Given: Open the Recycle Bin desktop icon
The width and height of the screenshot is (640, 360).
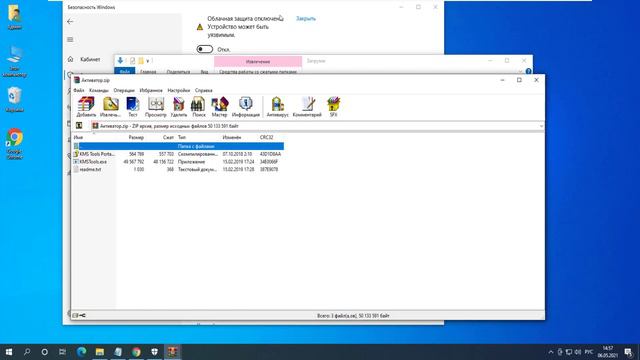Looking at the screenshot, I should point(15,99).
